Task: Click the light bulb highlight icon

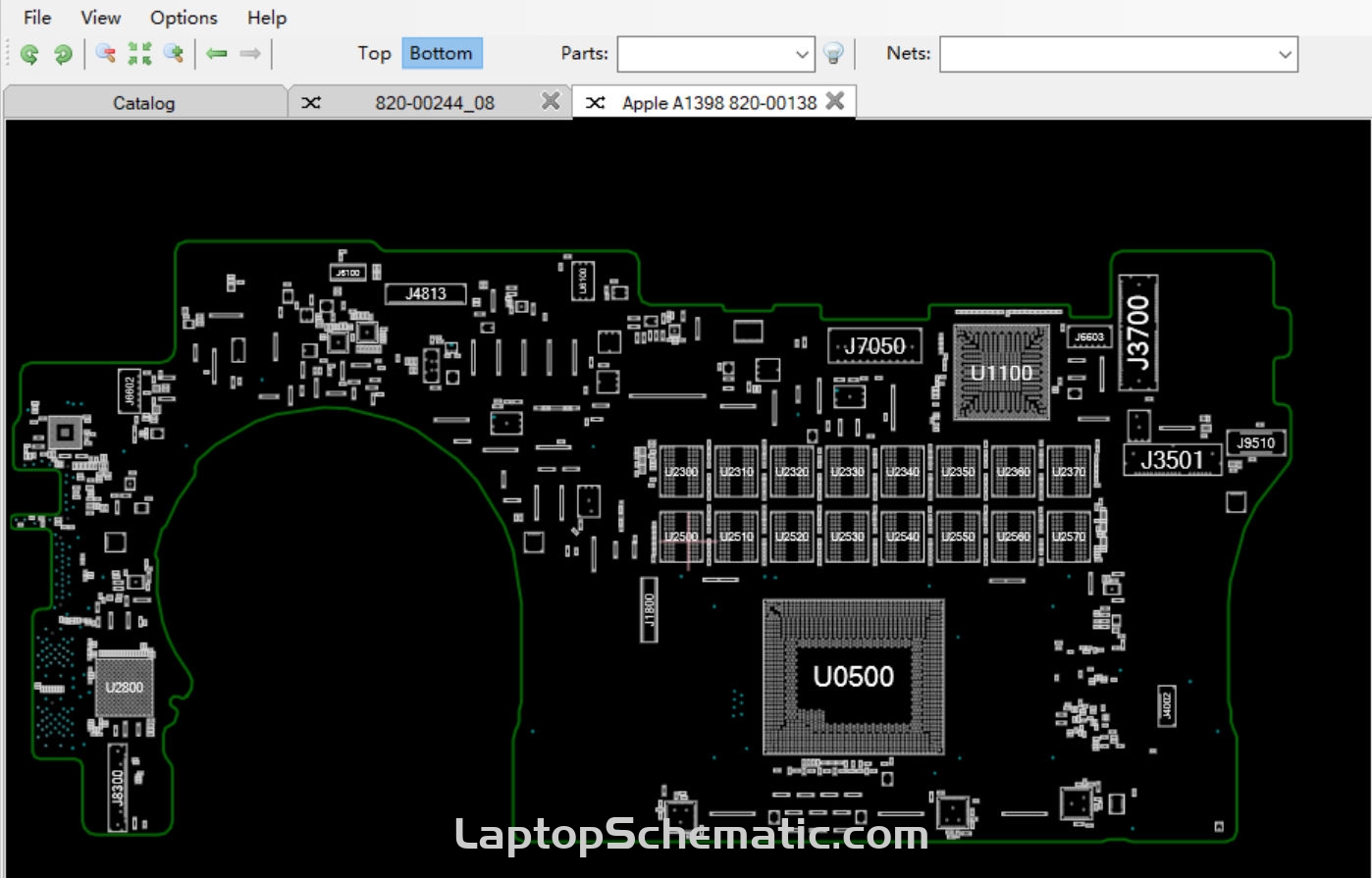Action: [x=833, y=54]
